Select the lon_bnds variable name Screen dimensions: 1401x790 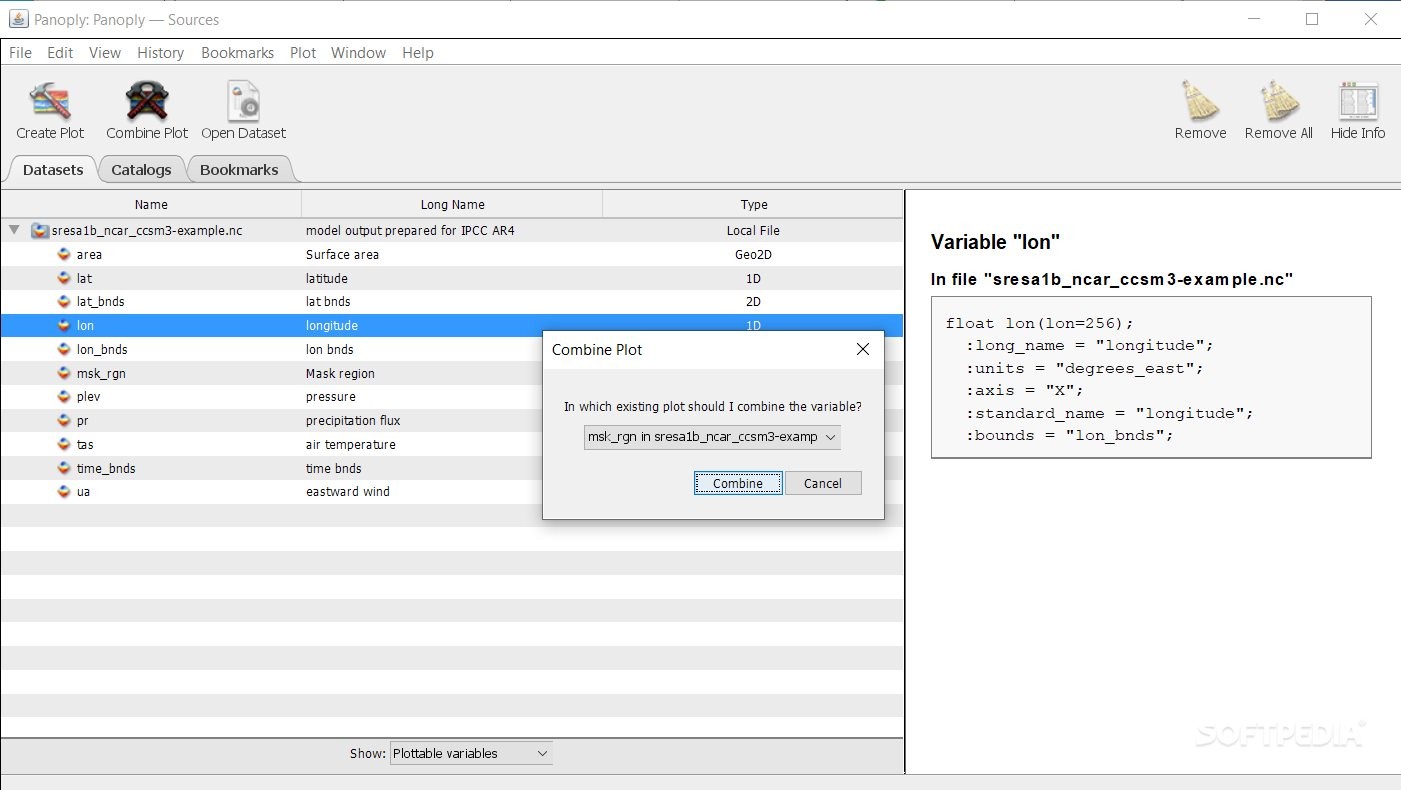pos(102,349)
